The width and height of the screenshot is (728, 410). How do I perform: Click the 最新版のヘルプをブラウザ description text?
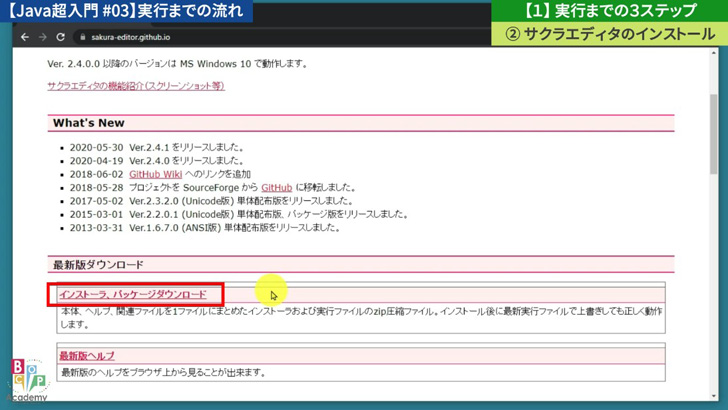163,372
